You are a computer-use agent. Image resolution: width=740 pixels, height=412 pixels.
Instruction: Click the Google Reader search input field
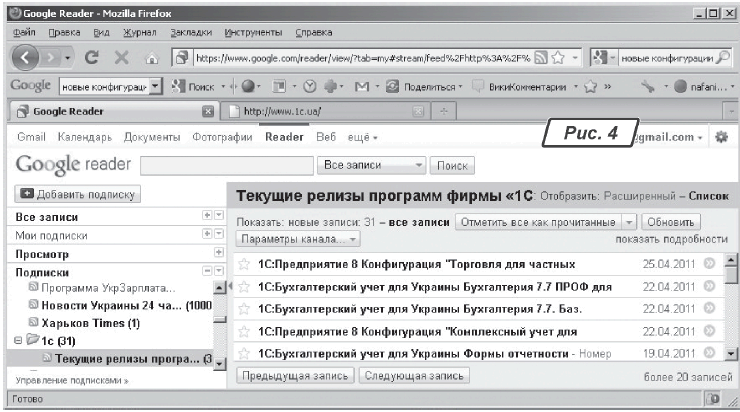pos(224,165)
